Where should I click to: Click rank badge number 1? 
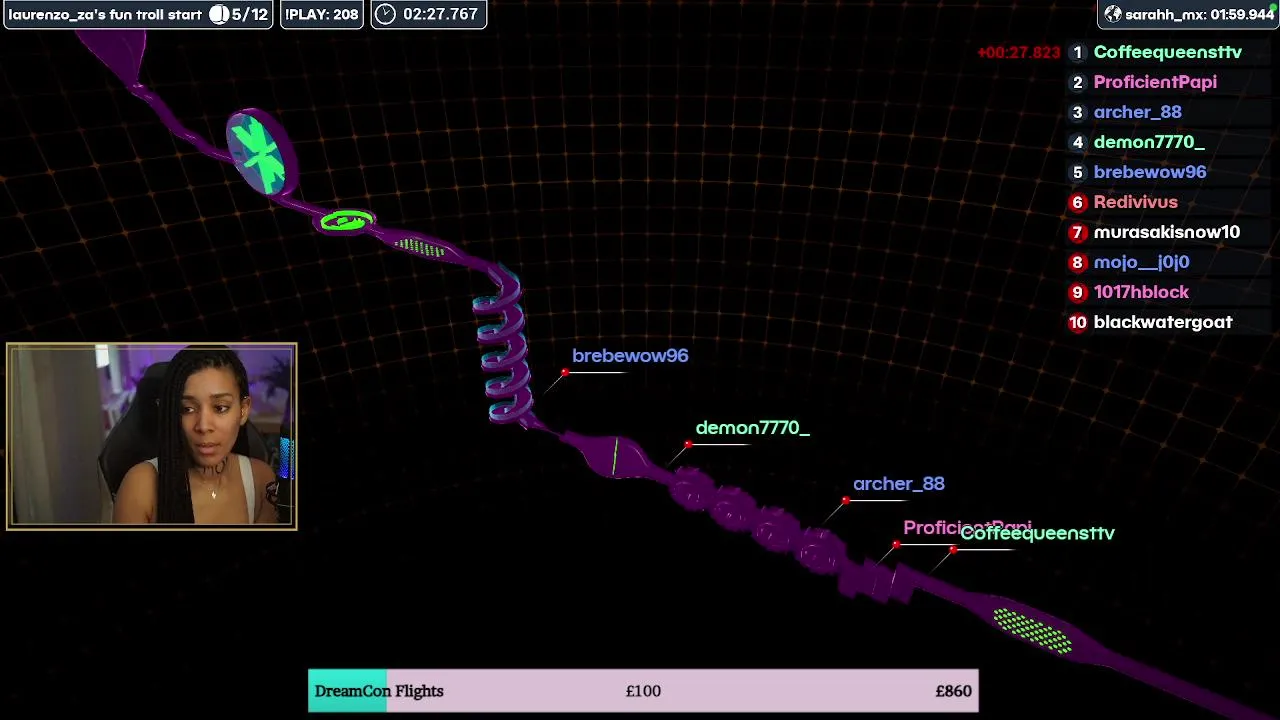click(1077, 52)
